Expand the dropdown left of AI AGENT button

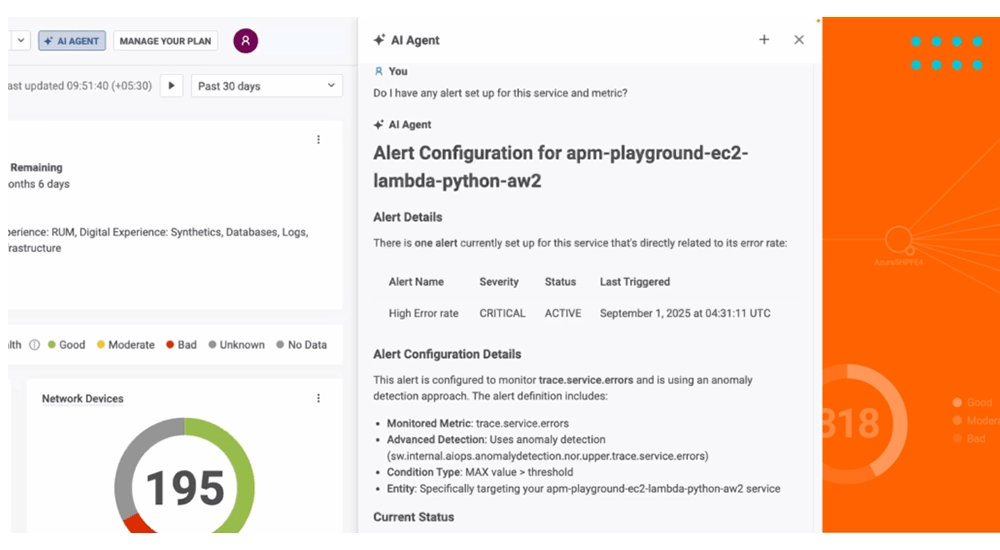point(20,41)
